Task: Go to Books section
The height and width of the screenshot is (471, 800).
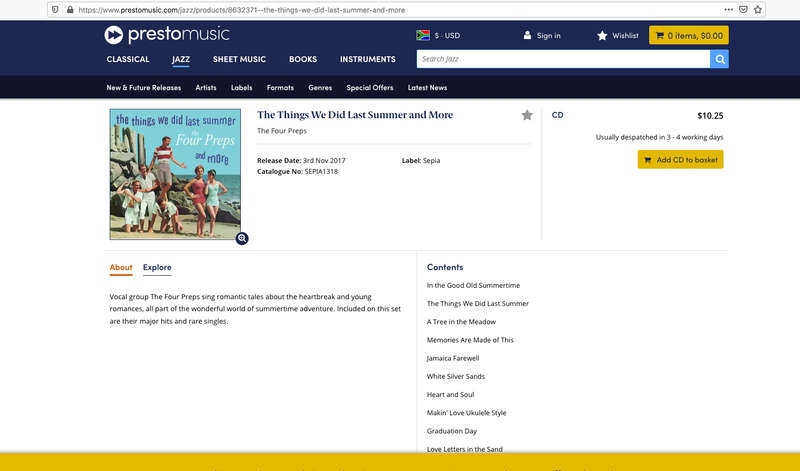Action: pyautogui.click(x=303, y=59)
